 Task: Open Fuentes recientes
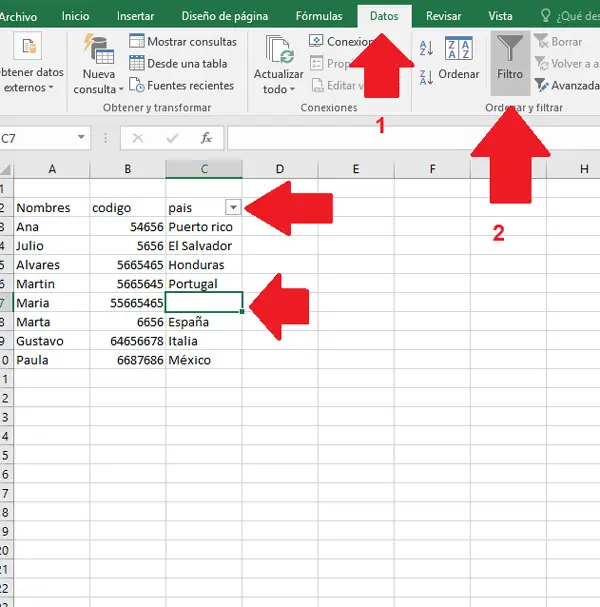click(x=182, y=85)
